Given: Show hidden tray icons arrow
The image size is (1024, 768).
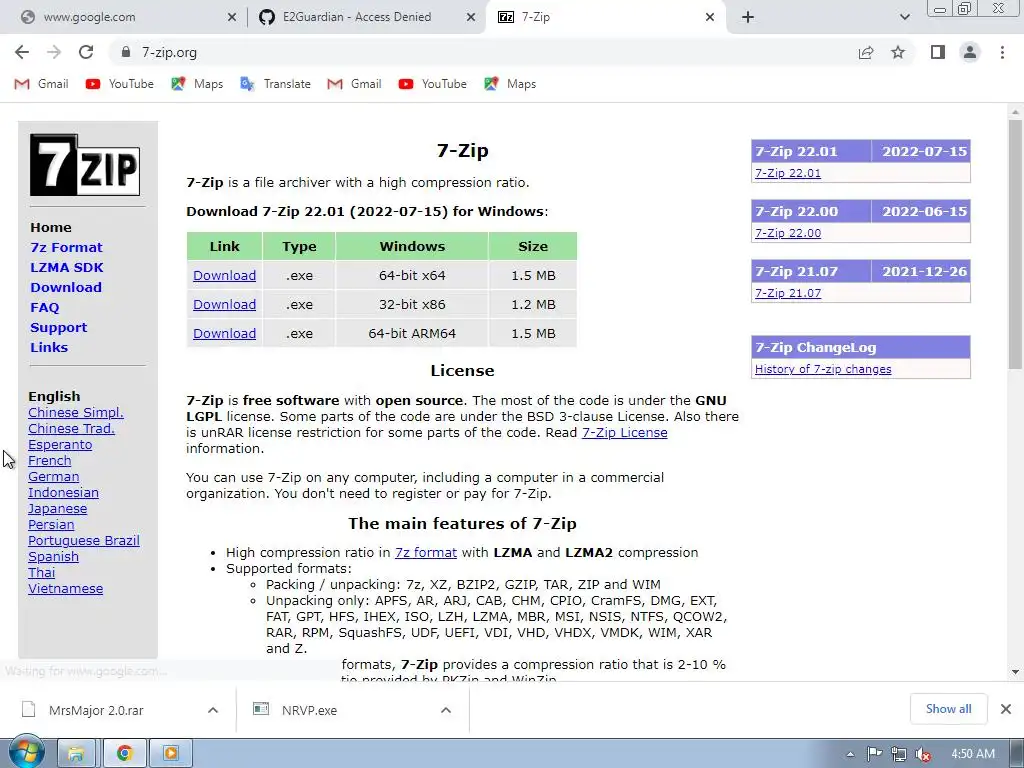Looking at the screenshot, I should [x=850, y=754].
